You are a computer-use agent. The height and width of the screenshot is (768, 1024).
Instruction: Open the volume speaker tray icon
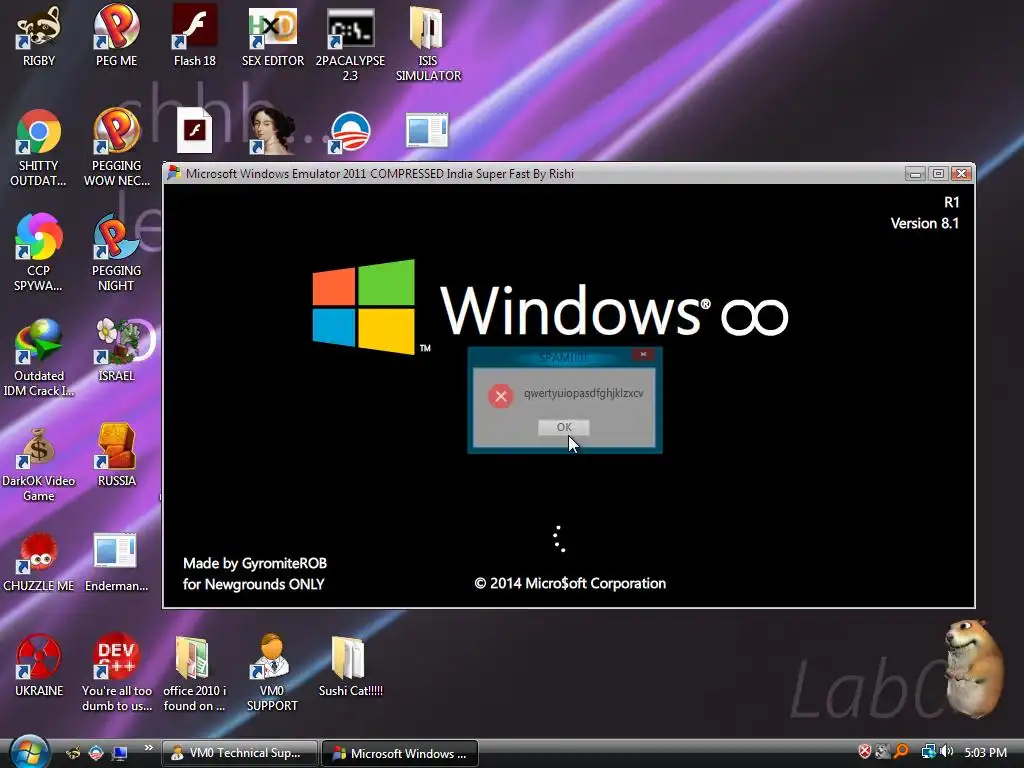947,752
